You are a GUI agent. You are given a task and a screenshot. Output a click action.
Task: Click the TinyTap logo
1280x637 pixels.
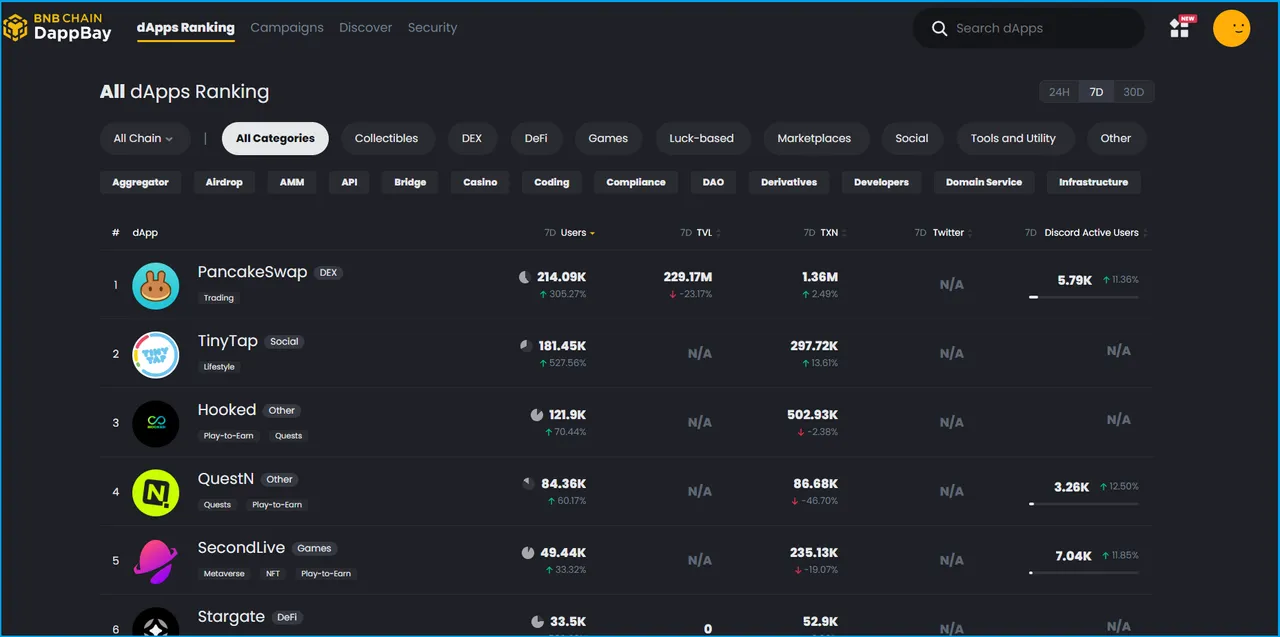click(156, 355)
